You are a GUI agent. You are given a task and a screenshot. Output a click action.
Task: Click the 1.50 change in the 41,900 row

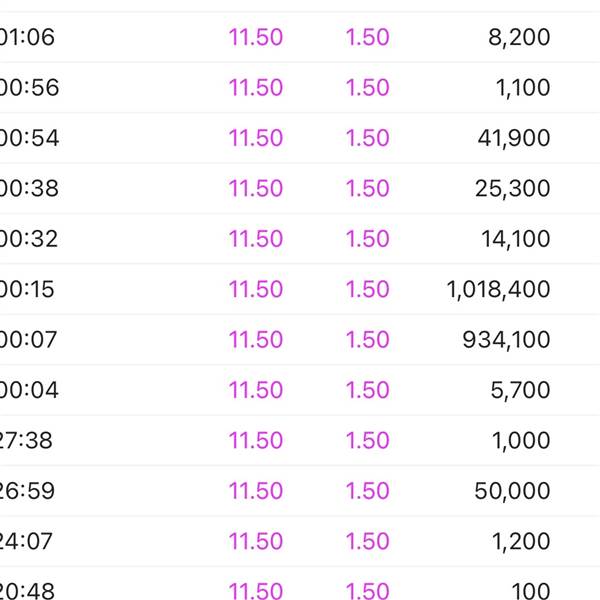tap(367, 138)
